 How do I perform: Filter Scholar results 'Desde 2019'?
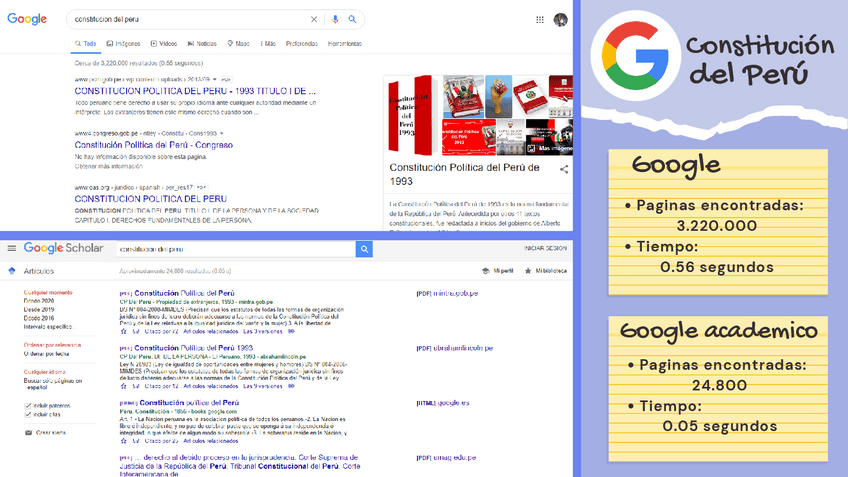(39, 310)
